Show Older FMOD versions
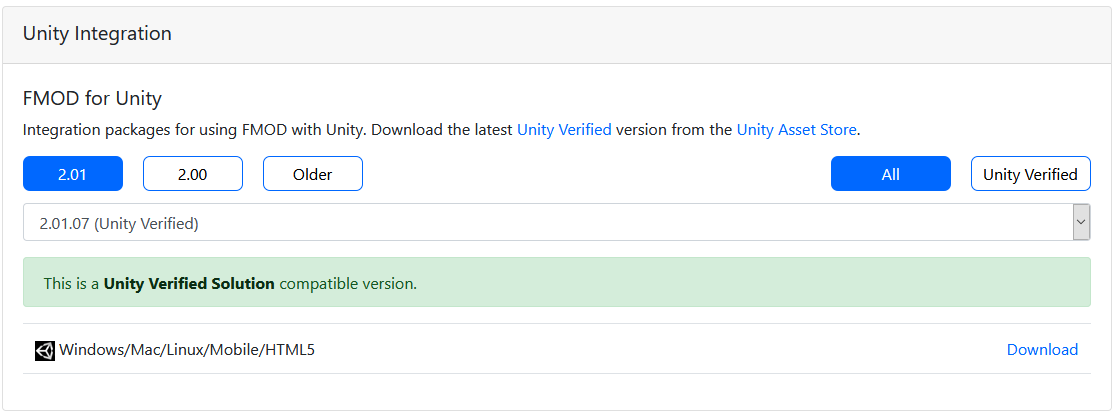1115x415 pixels. [x=313, y=174]
